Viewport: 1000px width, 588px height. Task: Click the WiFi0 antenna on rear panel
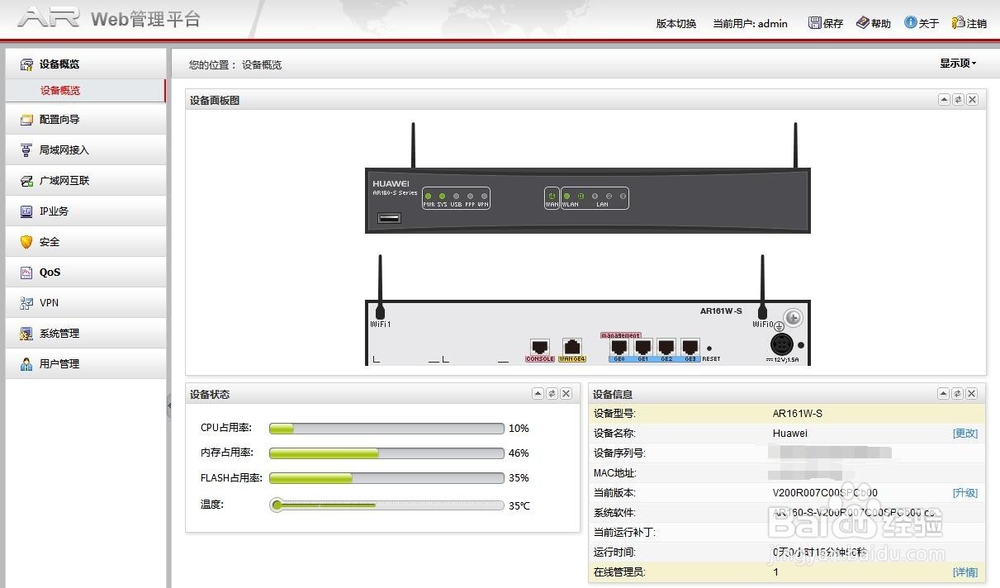(762, 287)
